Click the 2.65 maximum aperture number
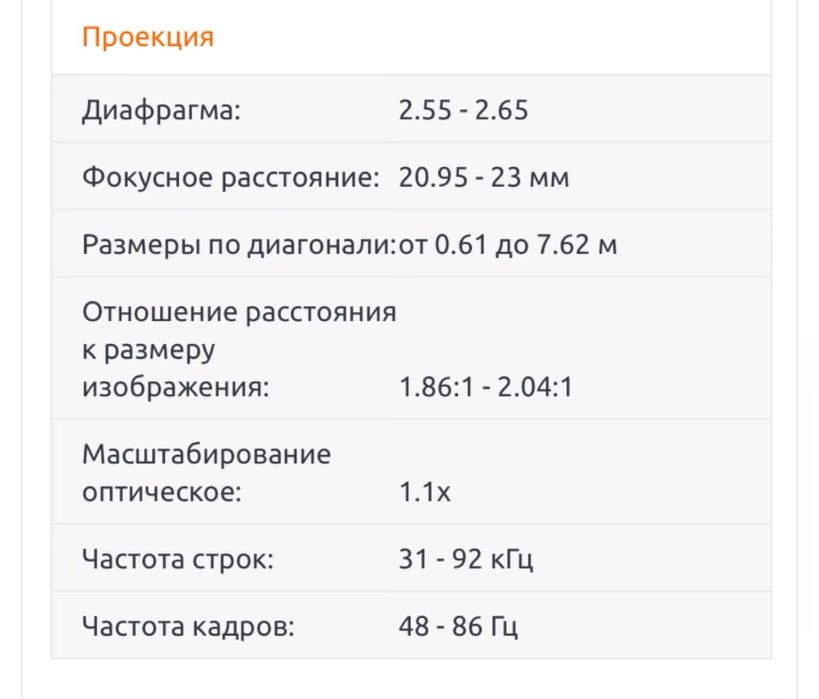This screenshot has width=819, height=699. tap(501, 110)
